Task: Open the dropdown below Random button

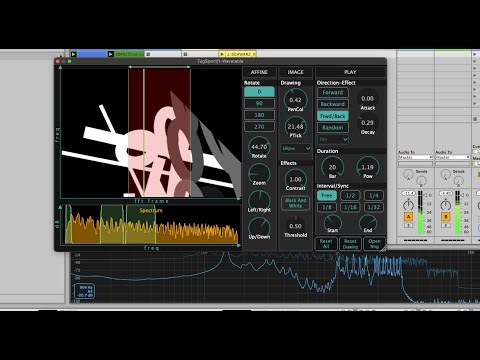Action: click(333, 139)
